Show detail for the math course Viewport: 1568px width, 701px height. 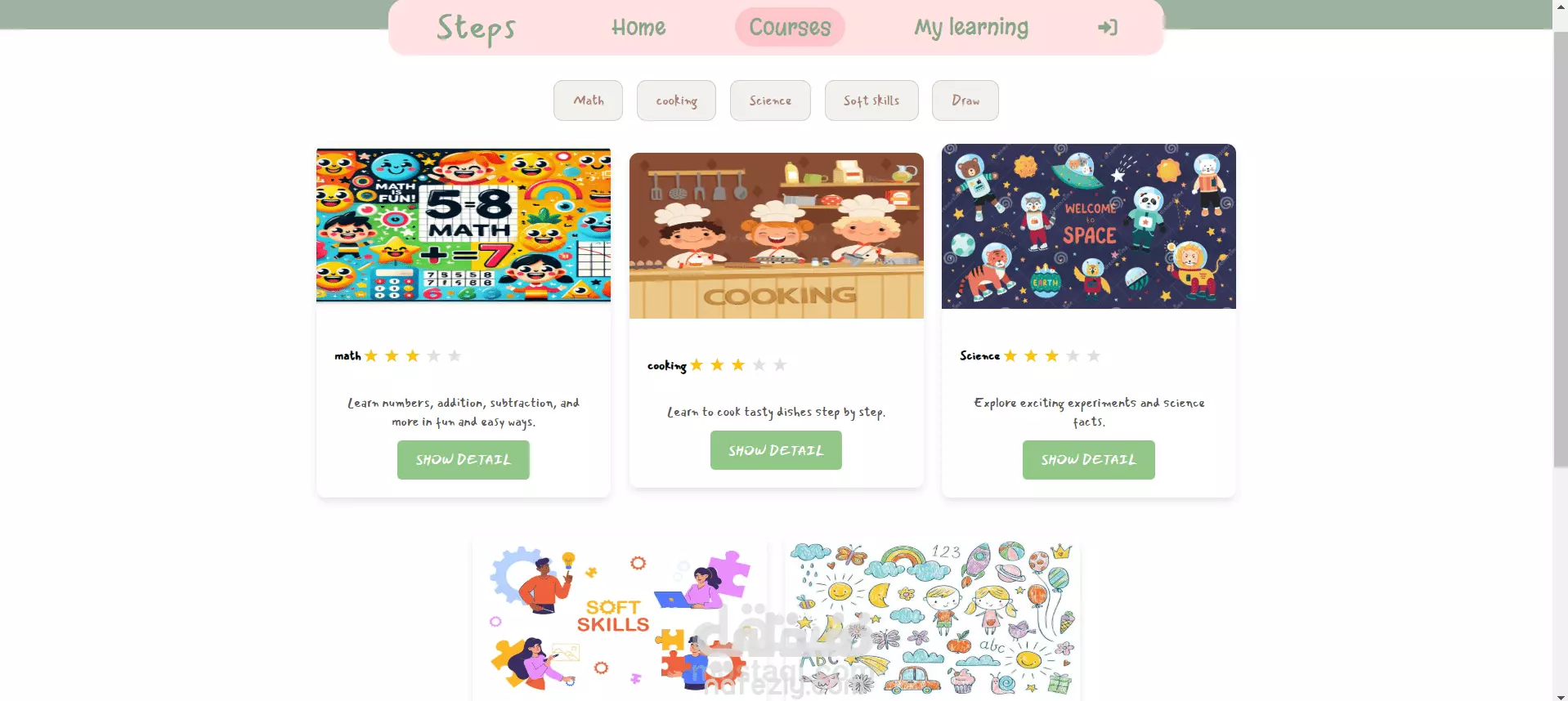click(x=464, y=460)
